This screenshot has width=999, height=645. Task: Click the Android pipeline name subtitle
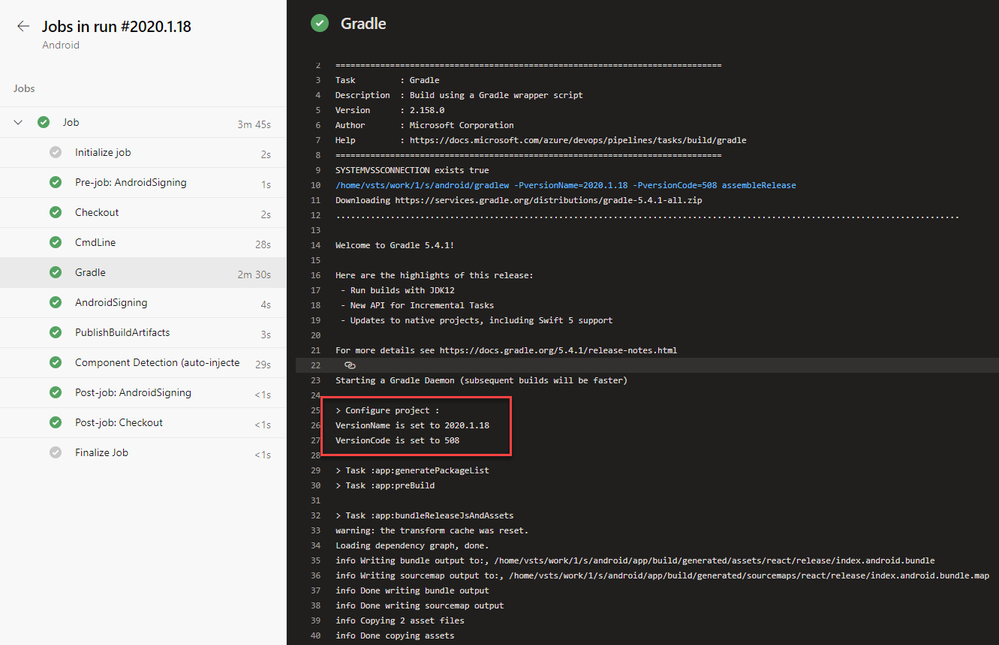coord(61,45)
